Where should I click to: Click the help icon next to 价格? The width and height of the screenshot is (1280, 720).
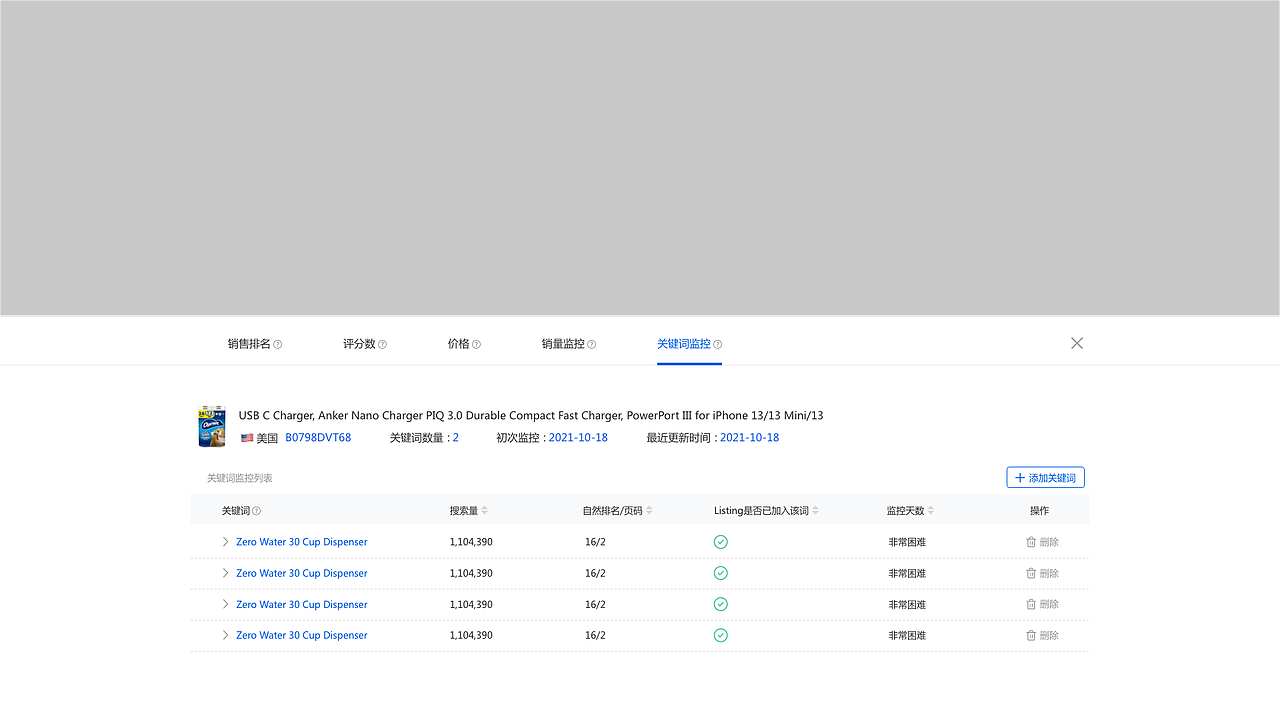476,344
